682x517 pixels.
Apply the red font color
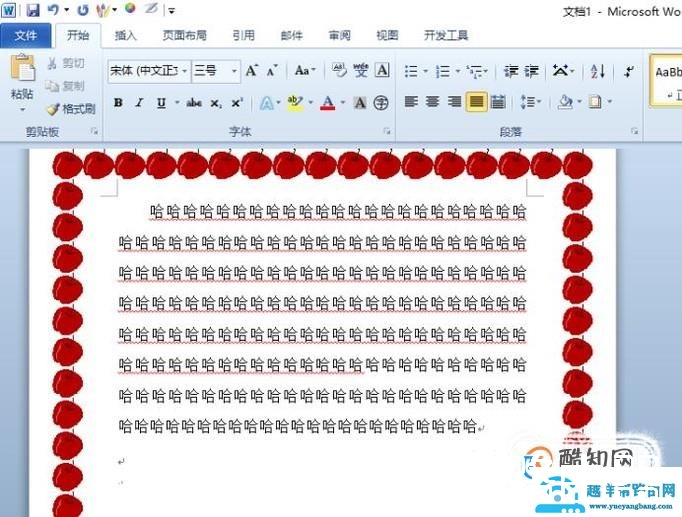[x=328, y=103]
